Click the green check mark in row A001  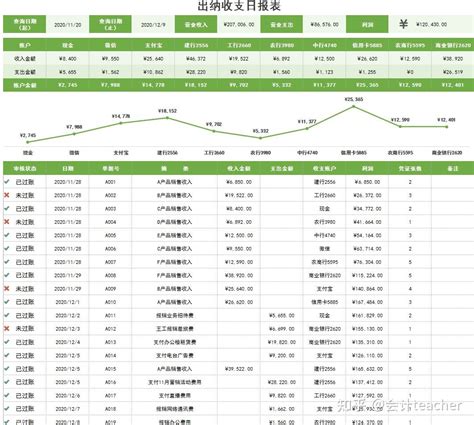pyautogui.click(x=7, y=182)
